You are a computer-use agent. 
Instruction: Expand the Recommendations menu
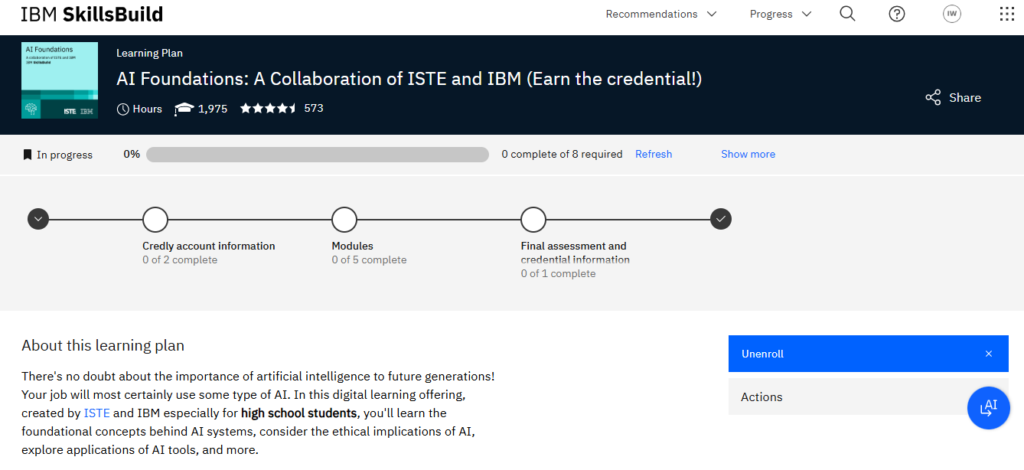pos(661,14)
